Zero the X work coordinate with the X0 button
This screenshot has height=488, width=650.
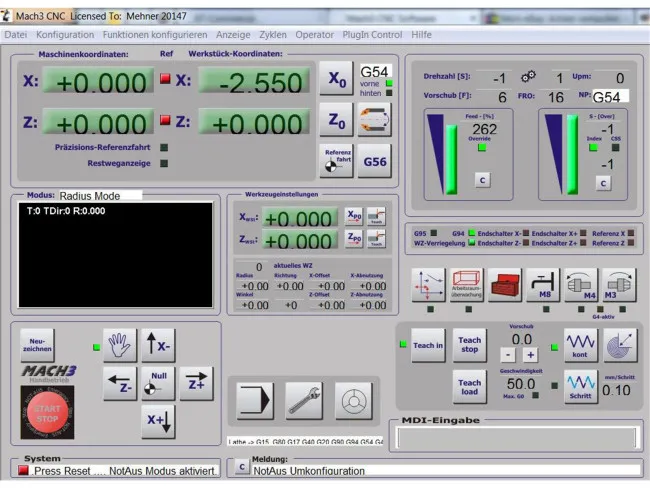[x=336, y=78]
